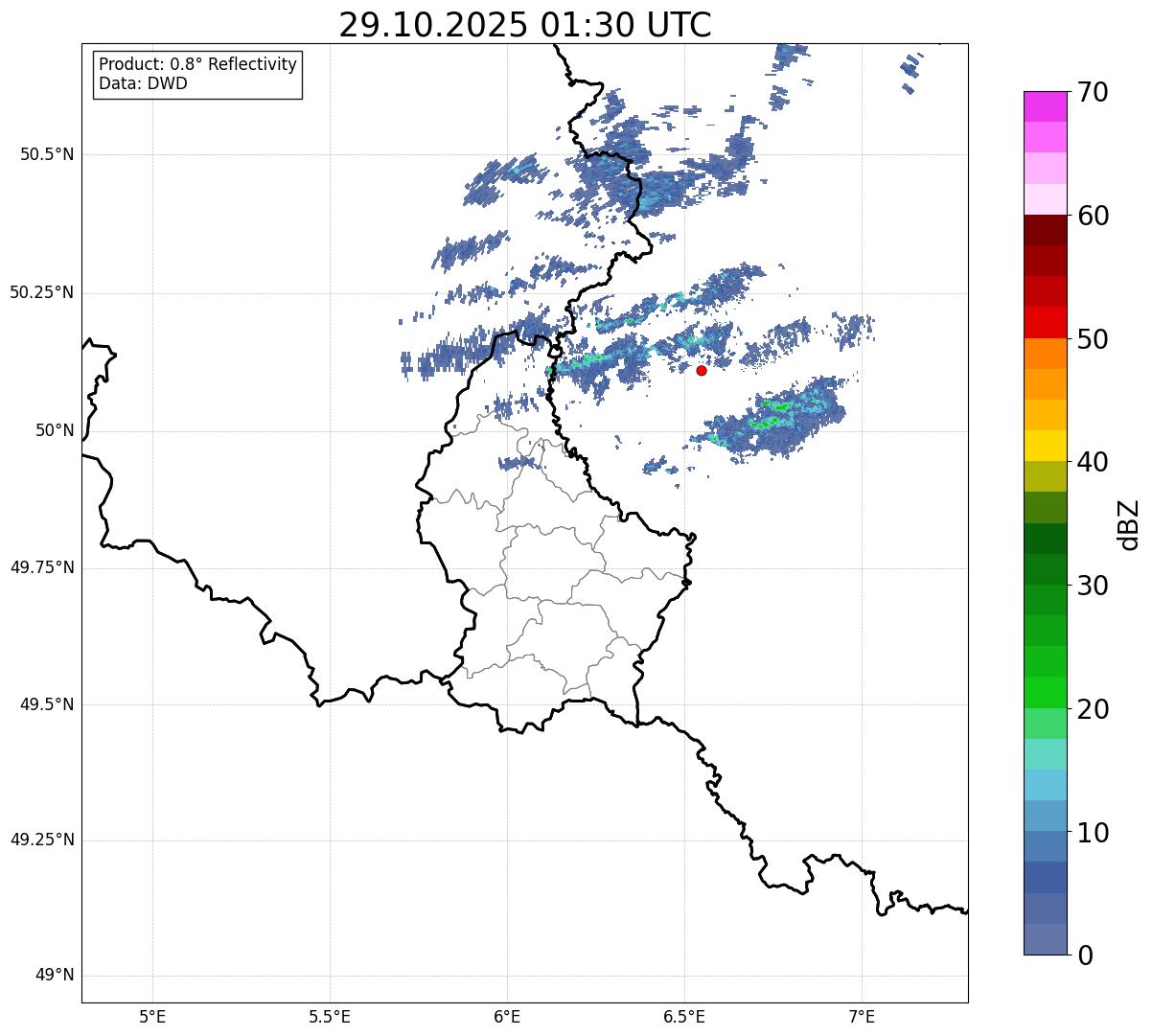The height and width of the screenshot is (1036, 1152).
Task: Click the 50.25°N latitude label
Action: pyautogui.click(x=42, y=292)
